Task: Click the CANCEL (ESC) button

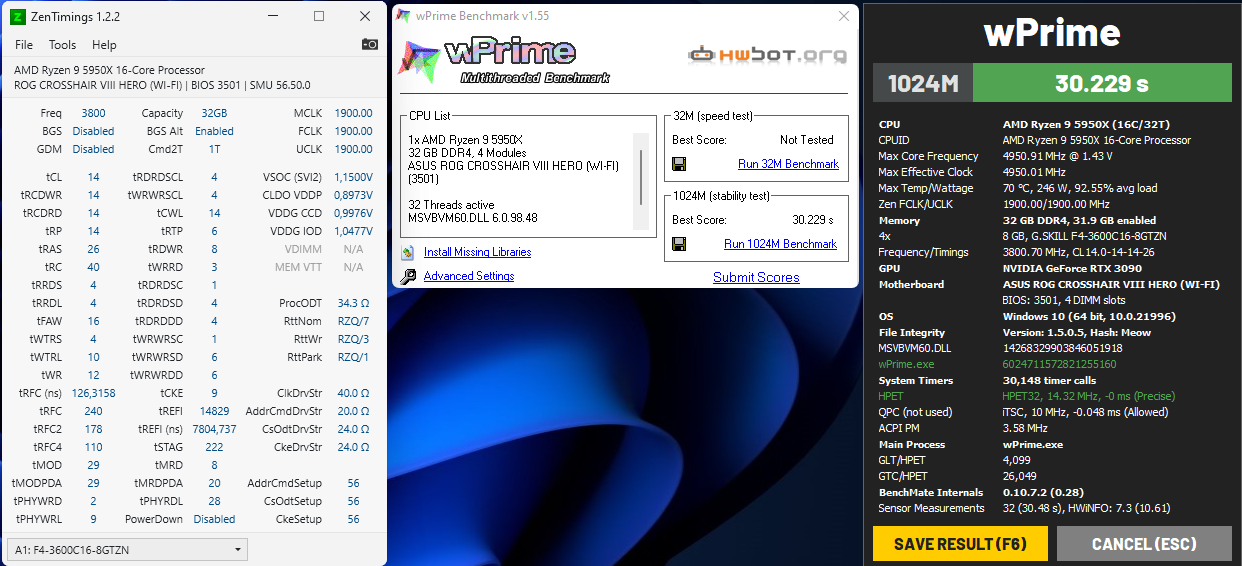Action: pos(1144,544)
